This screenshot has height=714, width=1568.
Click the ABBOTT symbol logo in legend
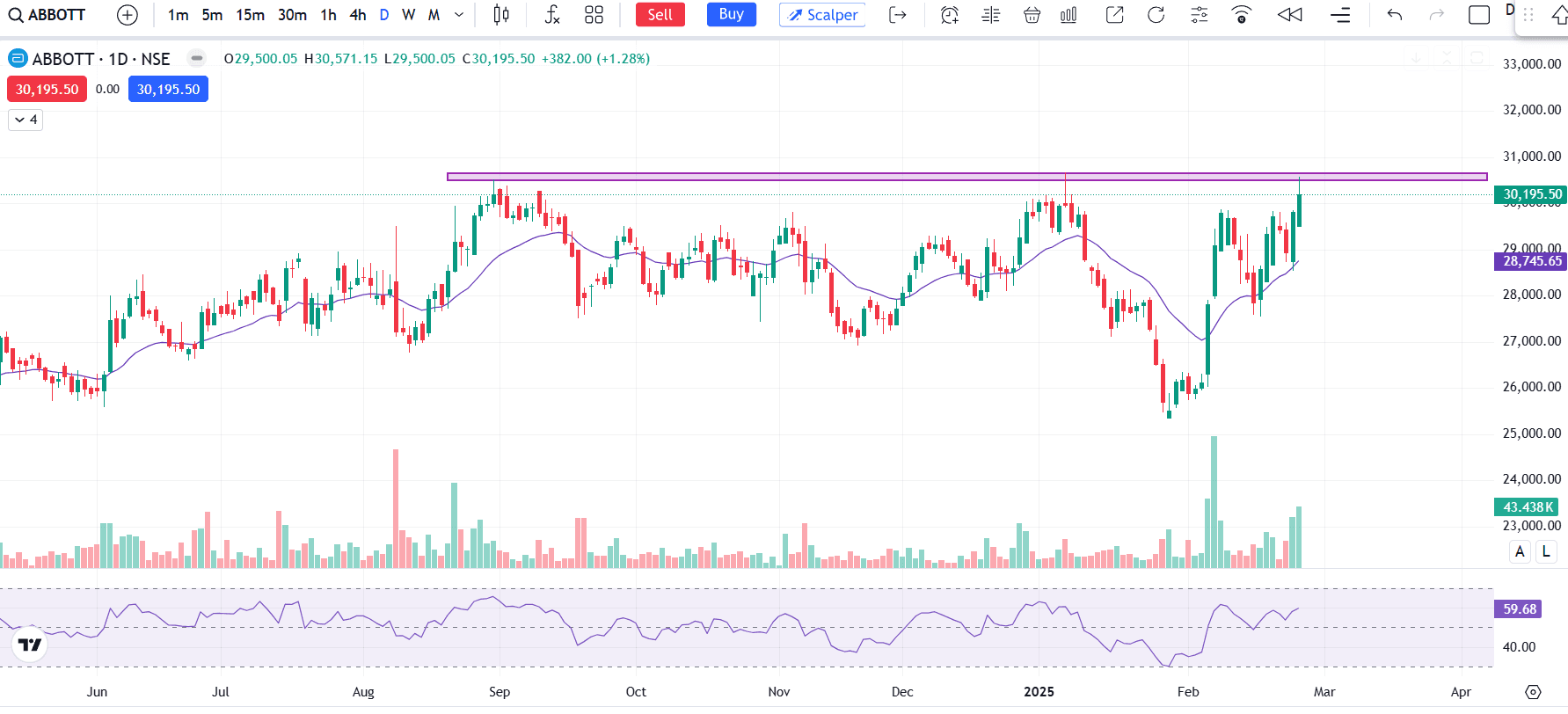pos(18,59)
